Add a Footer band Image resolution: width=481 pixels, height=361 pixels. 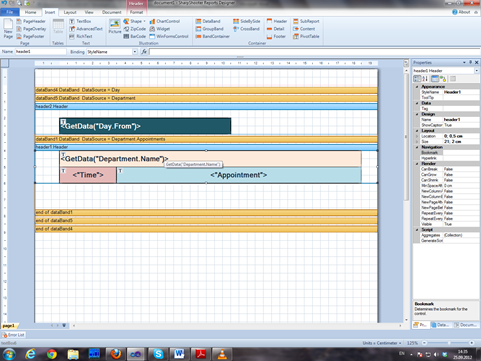tap(276, 36)
